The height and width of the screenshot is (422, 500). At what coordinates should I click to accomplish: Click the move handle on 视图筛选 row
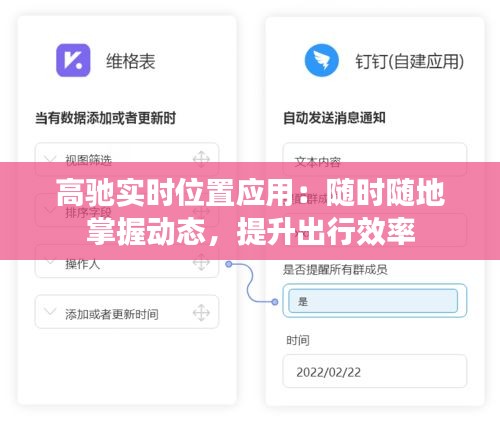coord(201,159)
